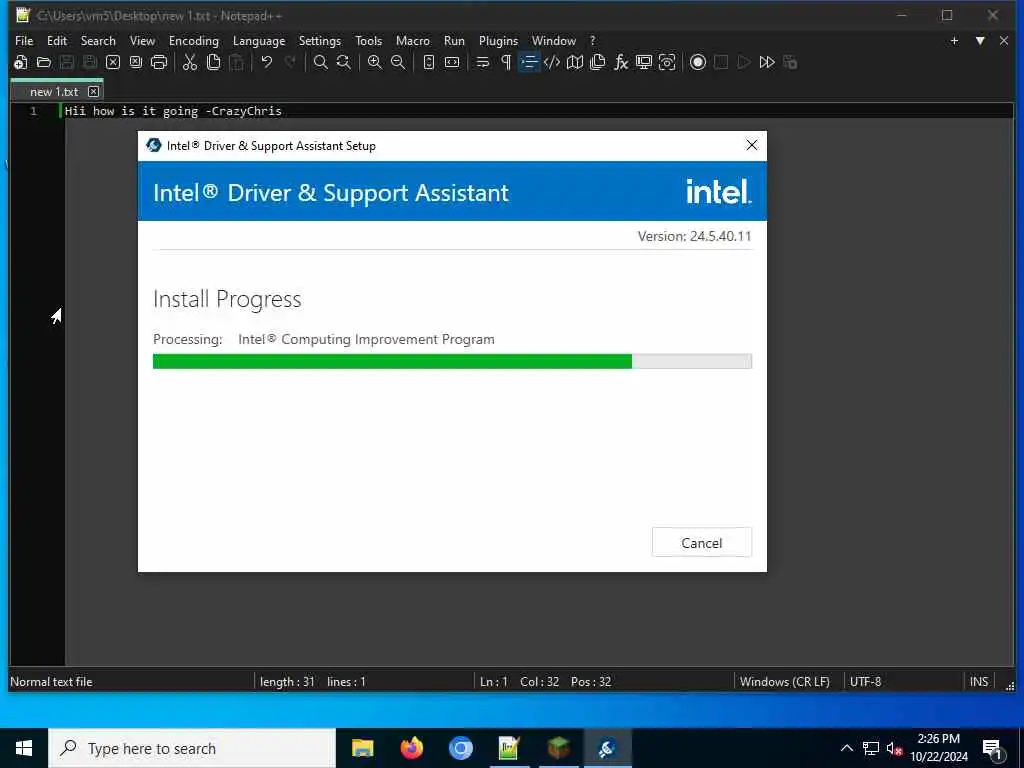
Task: Select the new 1.txt tab
Action: tap(54, 91)
